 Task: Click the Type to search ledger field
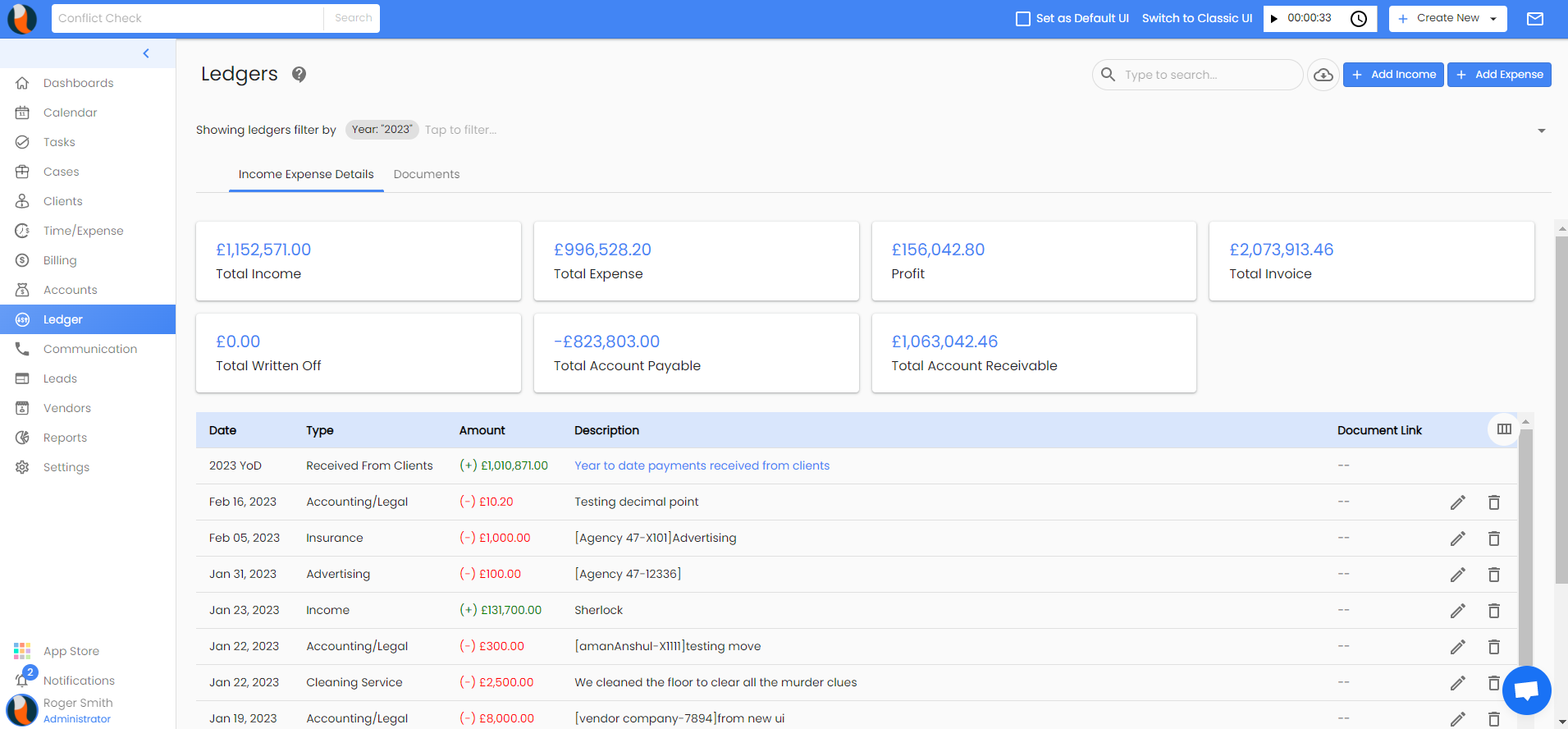point(1206,75)
